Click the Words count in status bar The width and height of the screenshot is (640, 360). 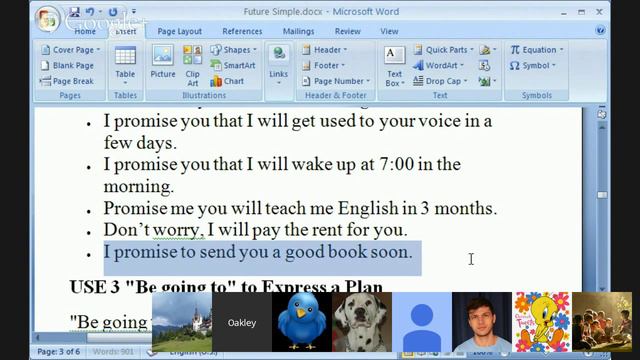point(113,351)
